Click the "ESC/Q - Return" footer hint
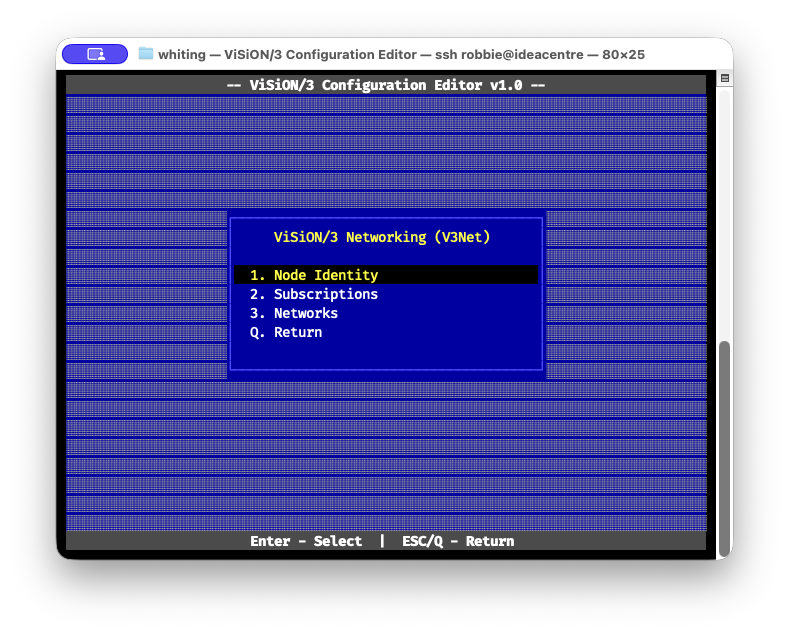Screen dimensions: 789x634 click(x=458, y=541)
